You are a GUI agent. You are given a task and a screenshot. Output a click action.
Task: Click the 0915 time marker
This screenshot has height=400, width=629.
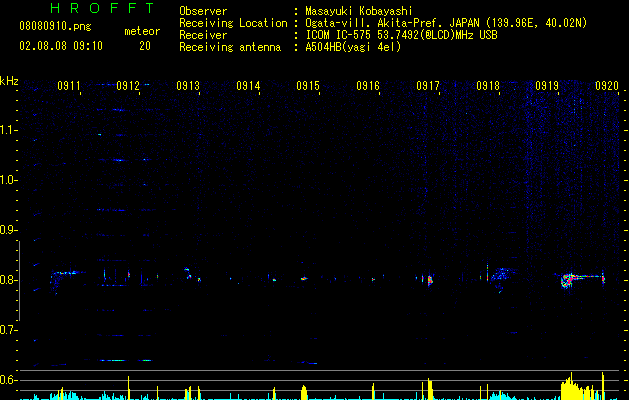308,85
